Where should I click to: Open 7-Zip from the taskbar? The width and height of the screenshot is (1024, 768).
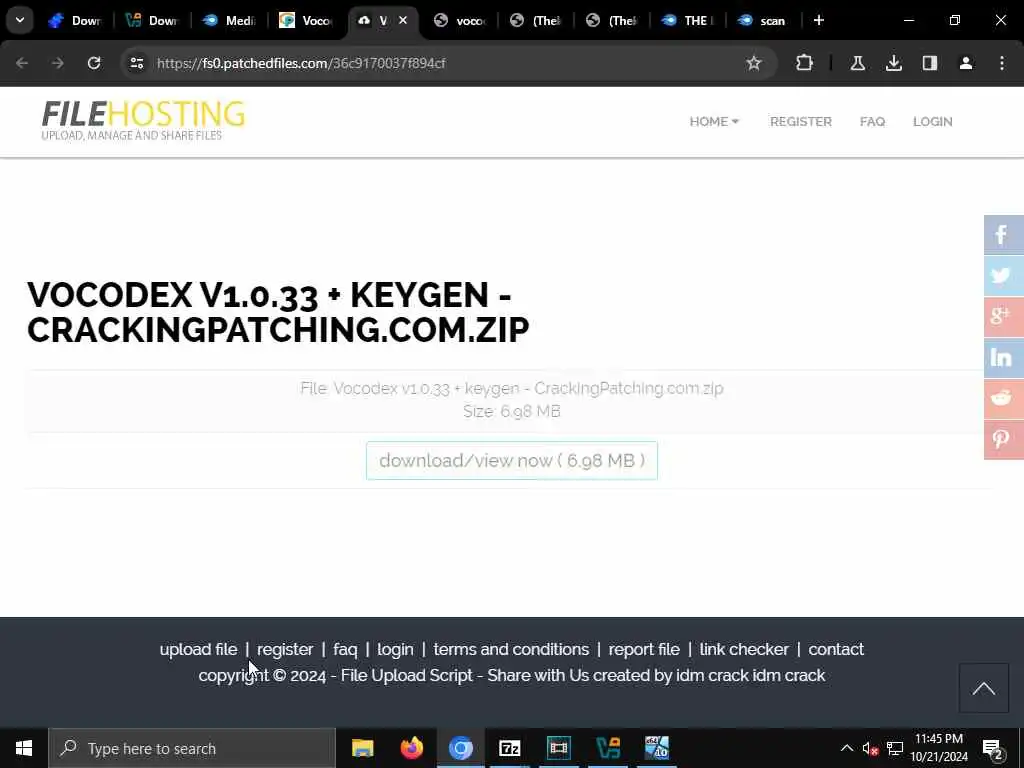509,748
